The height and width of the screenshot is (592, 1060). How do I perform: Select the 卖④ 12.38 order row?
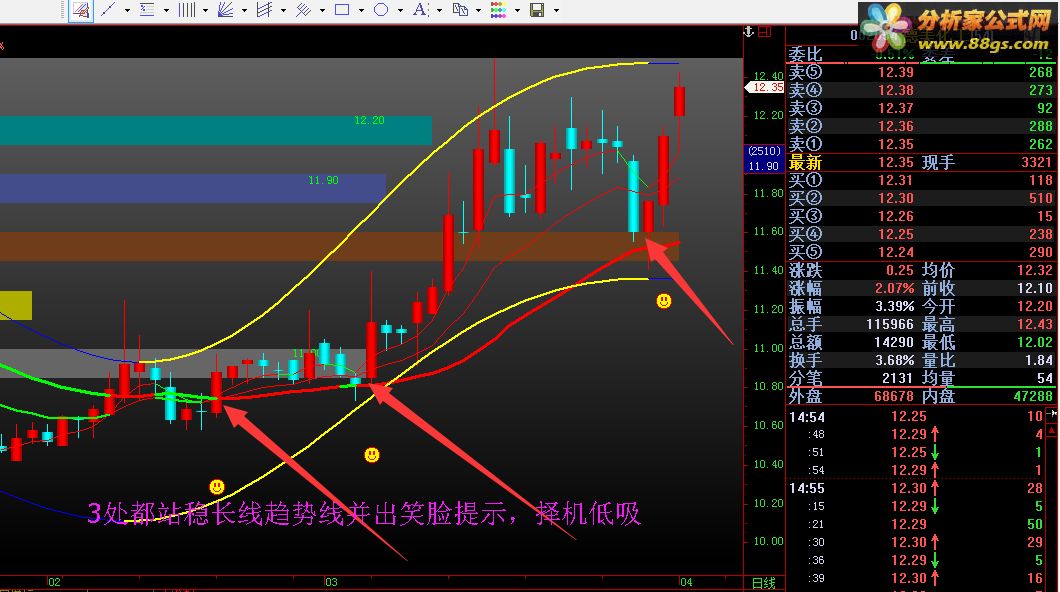[921, 90]
